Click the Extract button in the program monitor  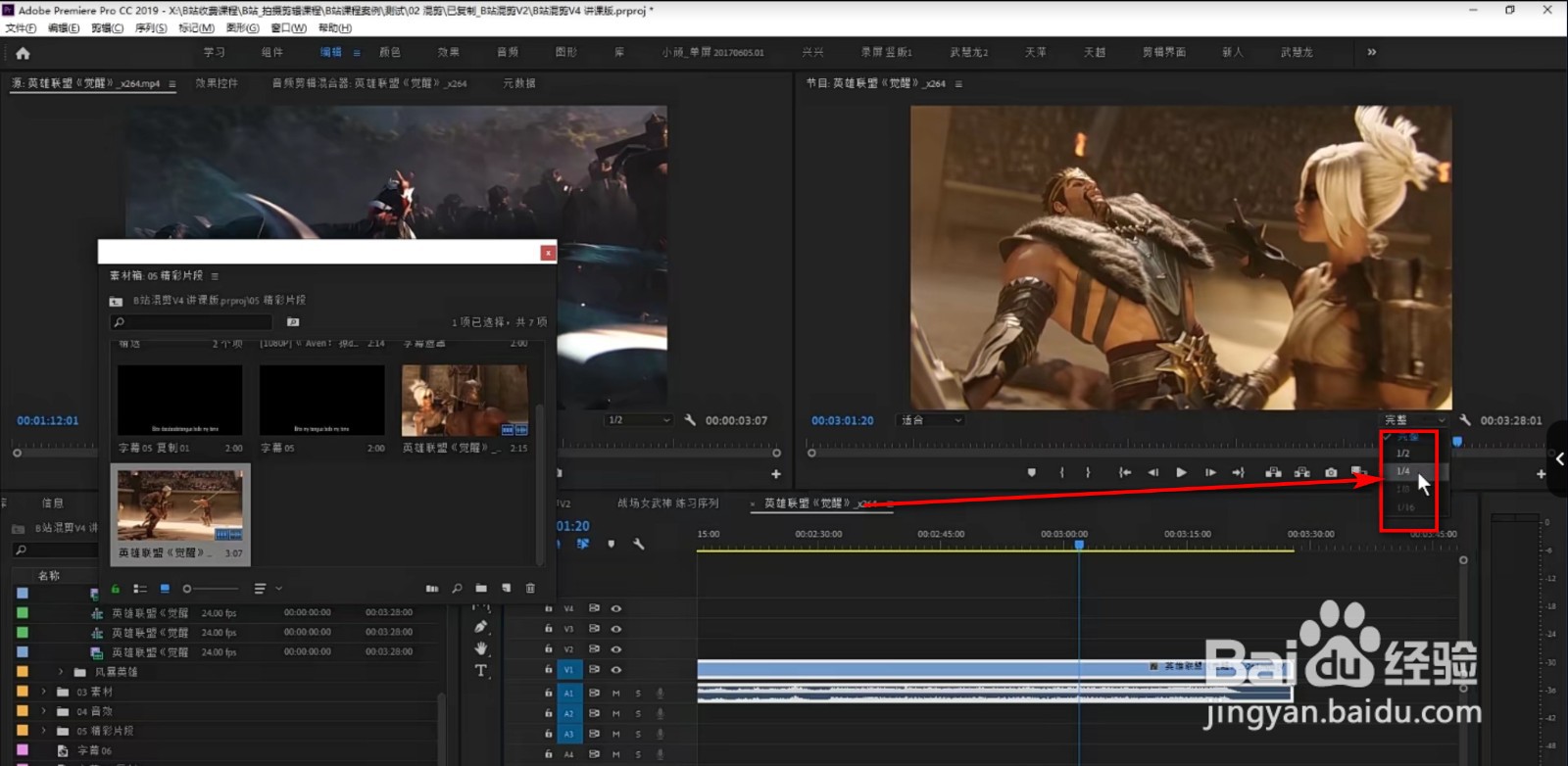(x=1301, y=473)
